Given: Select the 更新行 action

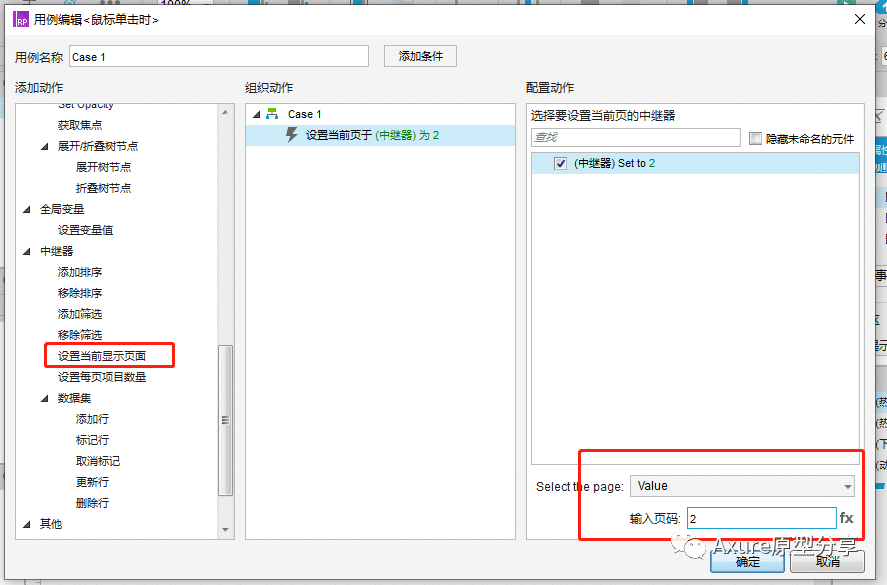Looking at the screenshot, I should tap(92, 482).
